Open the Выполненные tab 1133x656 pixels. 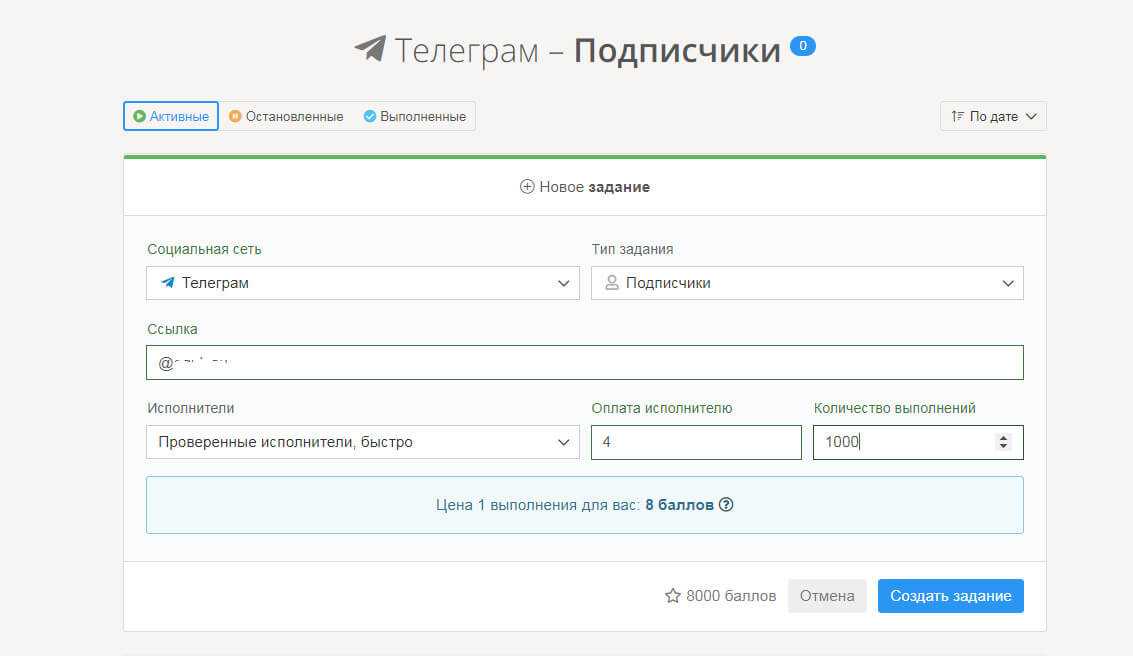pyautogui.click(x=415, y=116)
